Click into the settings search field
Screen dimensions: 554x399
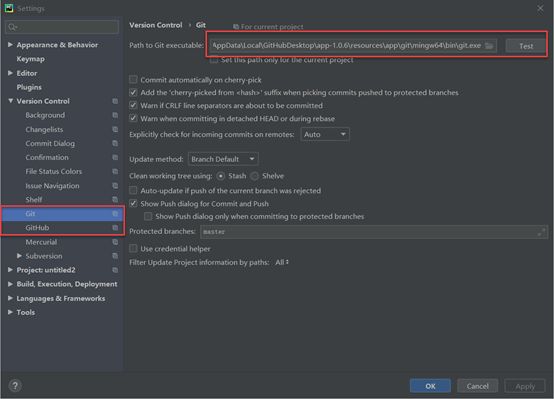[x=62, y=27]
